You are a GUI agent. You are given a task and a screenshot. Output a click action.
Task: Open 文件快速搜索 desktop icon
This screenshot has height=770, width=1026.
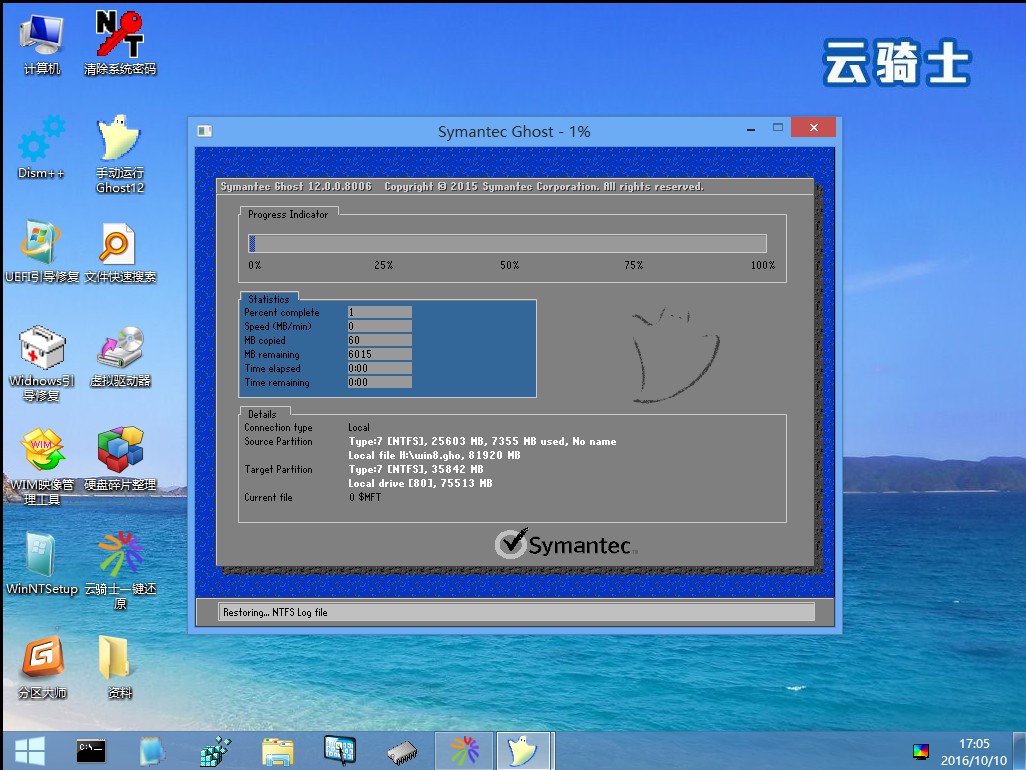pos(120,252)
